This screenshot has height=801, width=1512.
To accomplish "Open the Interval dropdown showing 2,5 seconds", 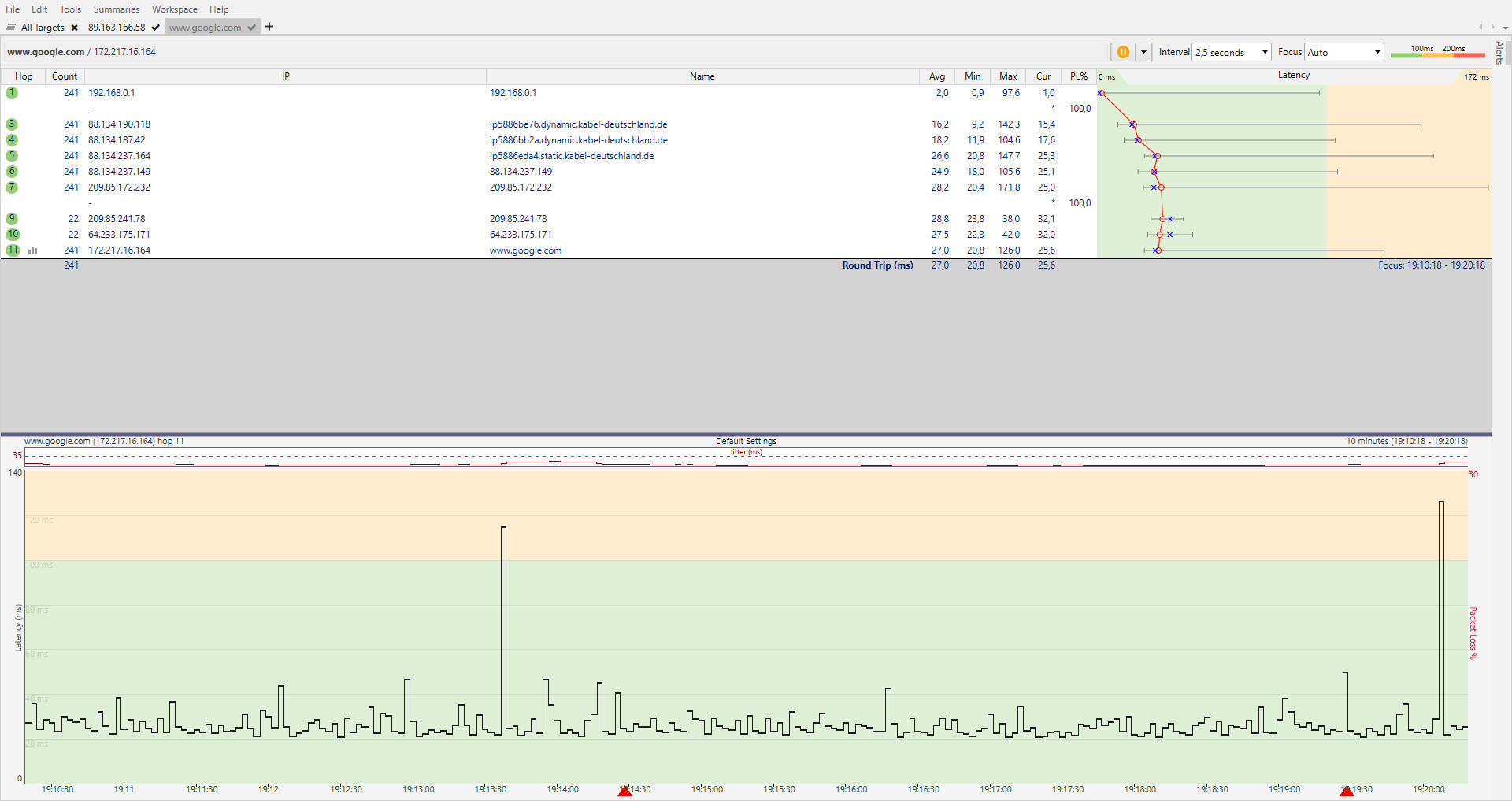I will point(1232,52).
